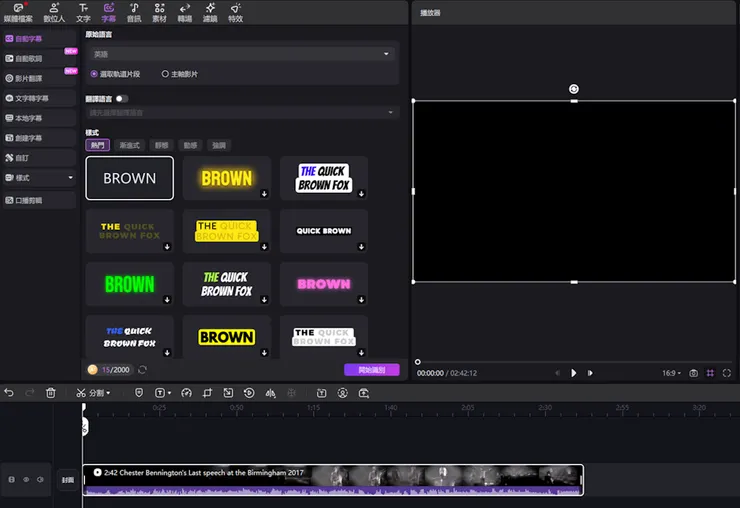
Task: Open the 原始語言 source language dropdown
Action: click(242, 54)
